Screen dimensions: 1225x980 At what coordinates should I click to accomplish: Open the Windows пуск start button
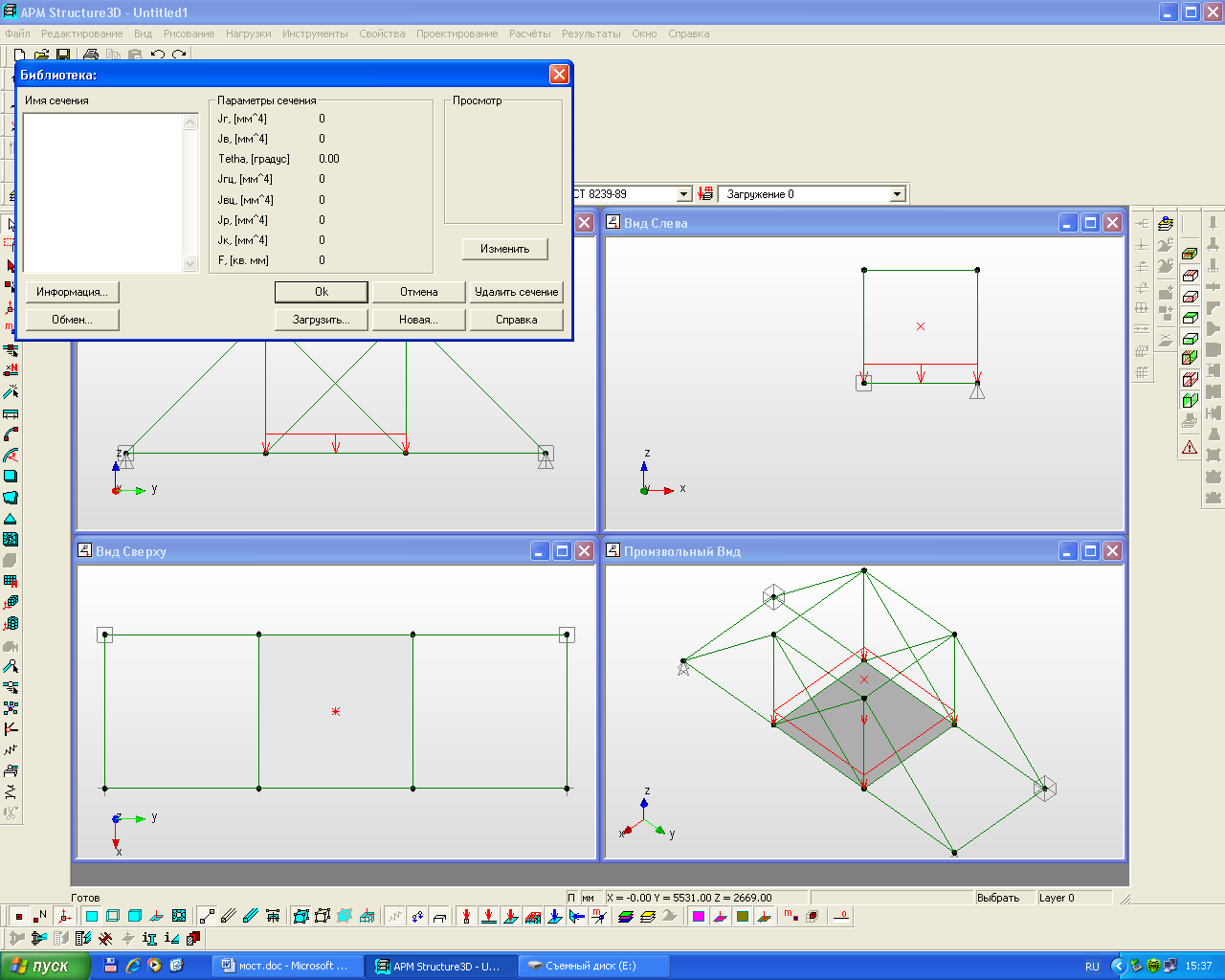(45, 966)
